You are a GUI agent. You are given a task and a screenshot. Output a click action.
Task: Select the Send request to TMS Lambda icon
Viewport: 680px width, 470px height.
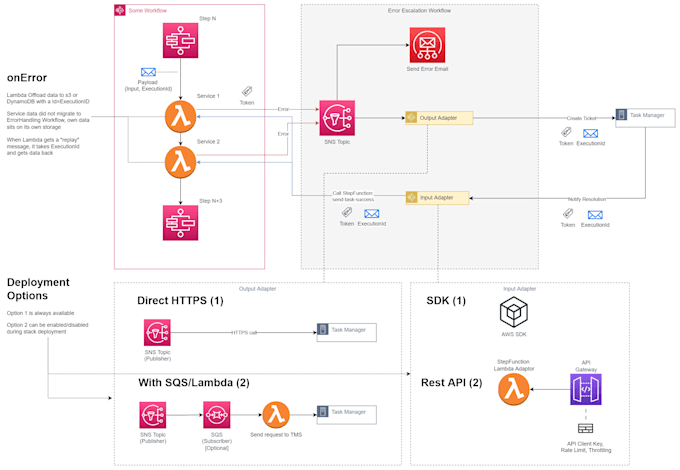276,415
